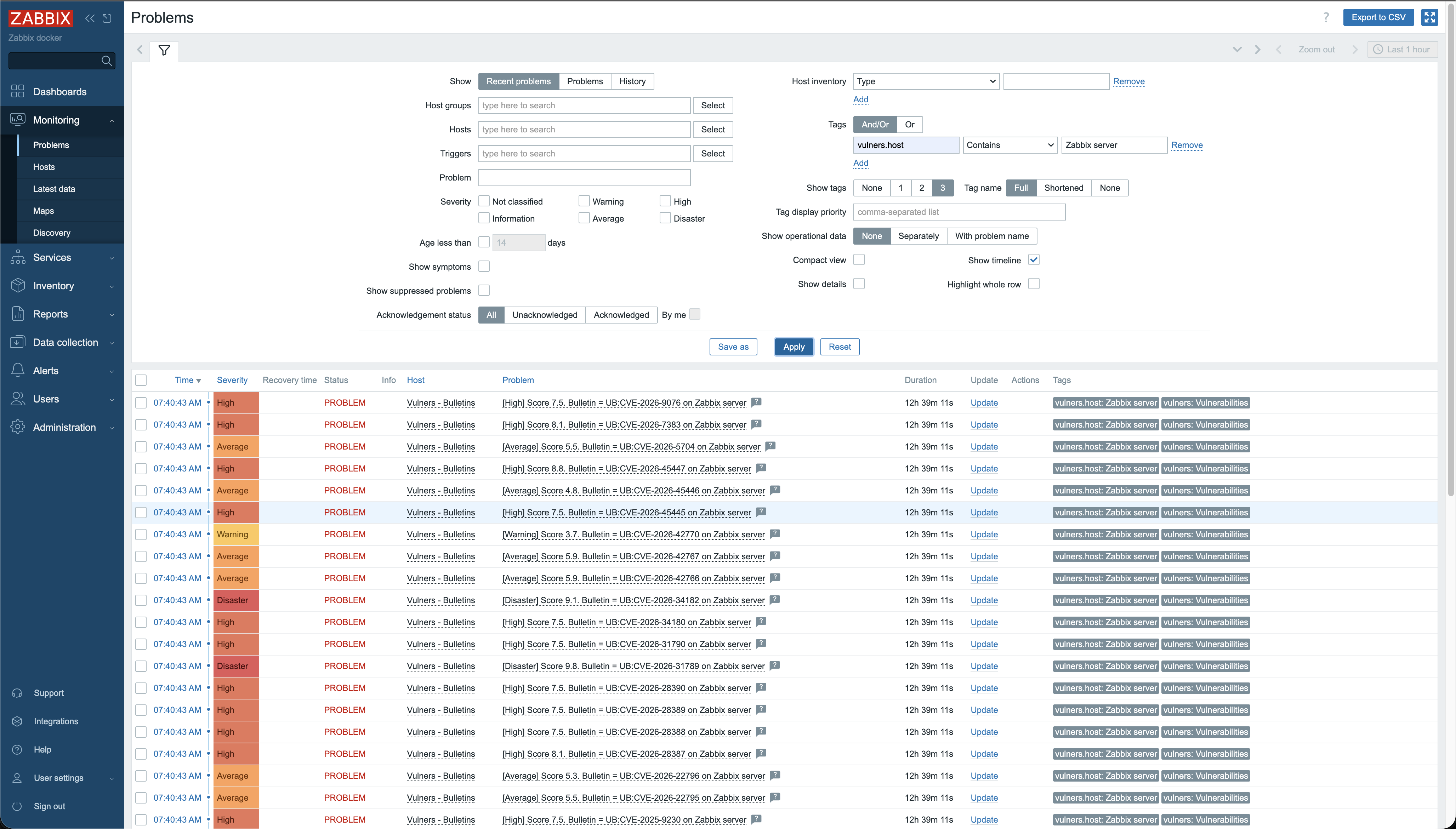The width and height of the screenshot is (1456, 829).
Task: Click the Monitoring icon in sidebar
Action: (x=18, y=120)
